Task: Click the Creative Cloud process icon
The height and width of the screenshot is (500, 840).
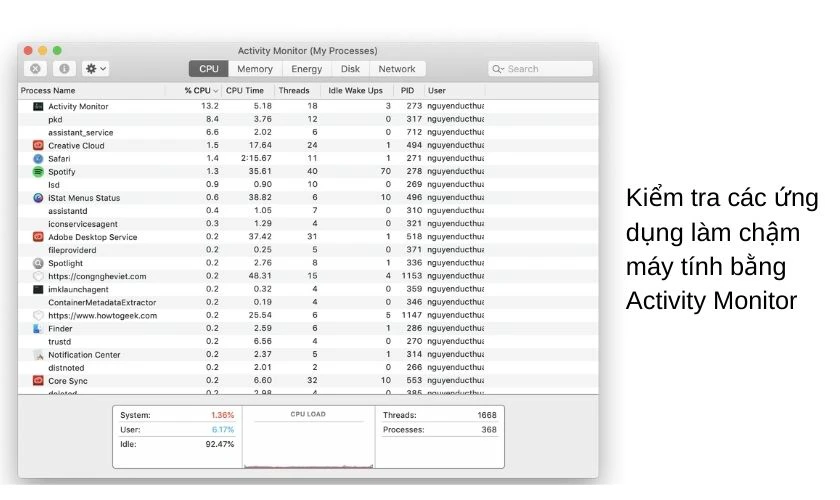Action: pos(38,145)
